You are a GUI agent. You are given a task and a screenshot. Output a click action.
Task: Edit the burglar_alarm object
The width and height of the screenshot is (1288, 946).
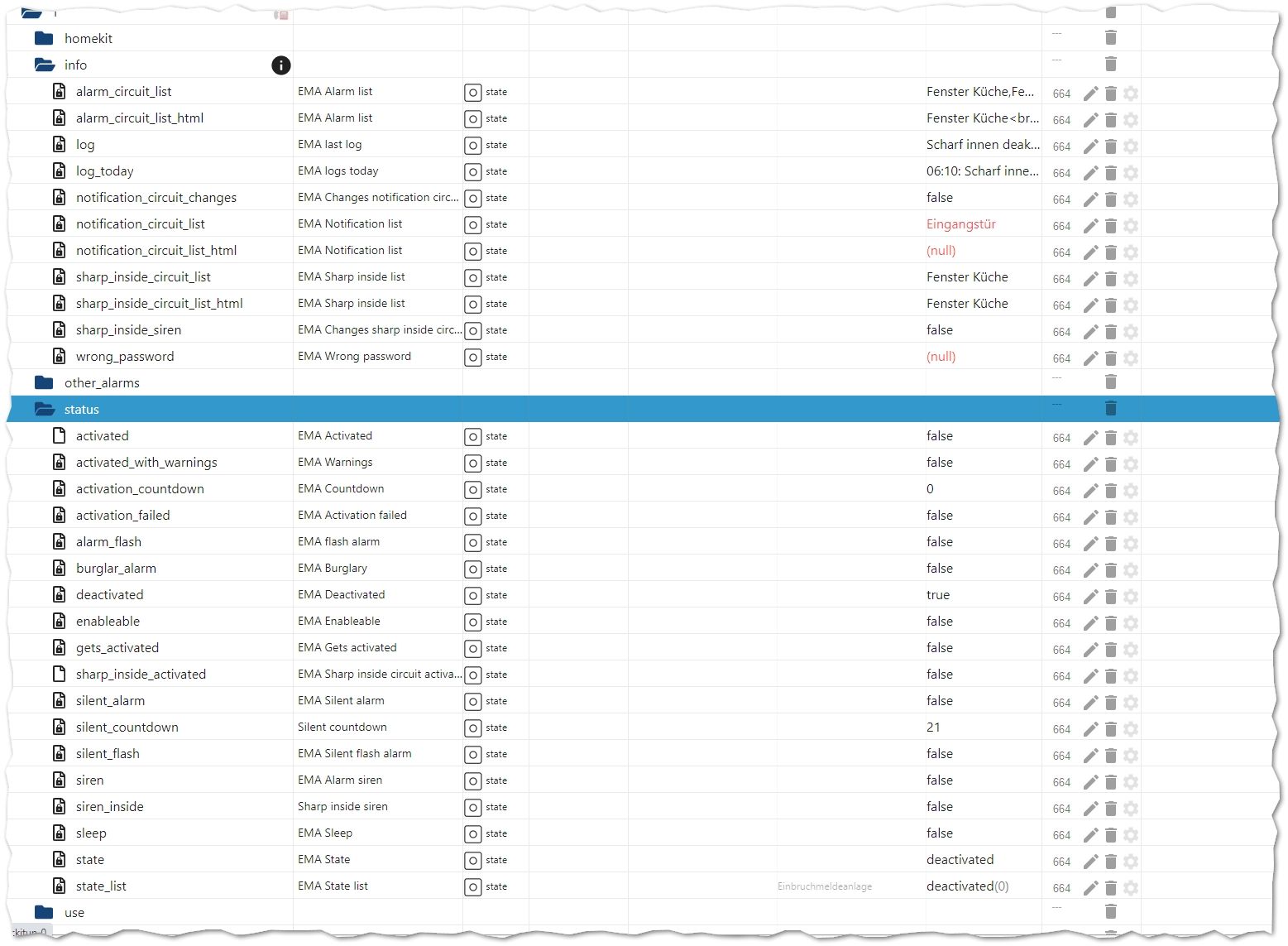1090,570
